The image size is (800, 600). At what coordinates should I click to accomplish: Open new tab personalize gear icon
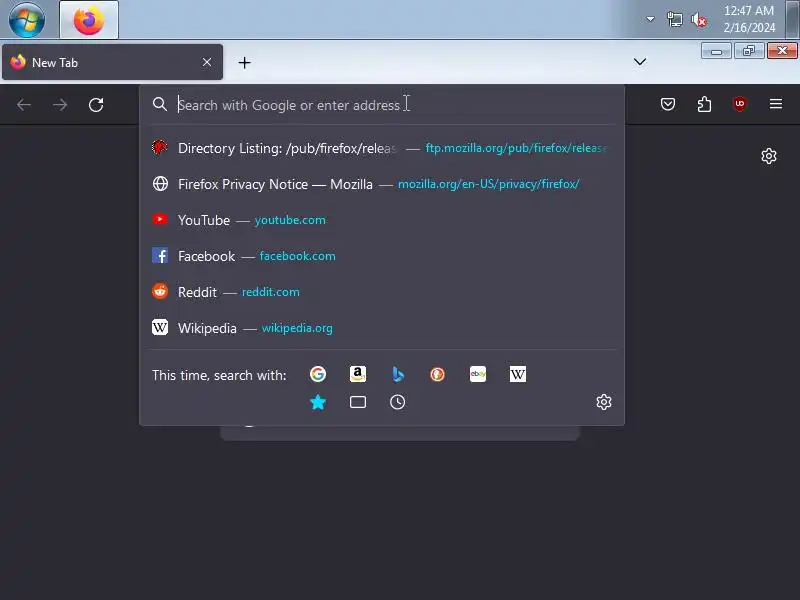768,156
